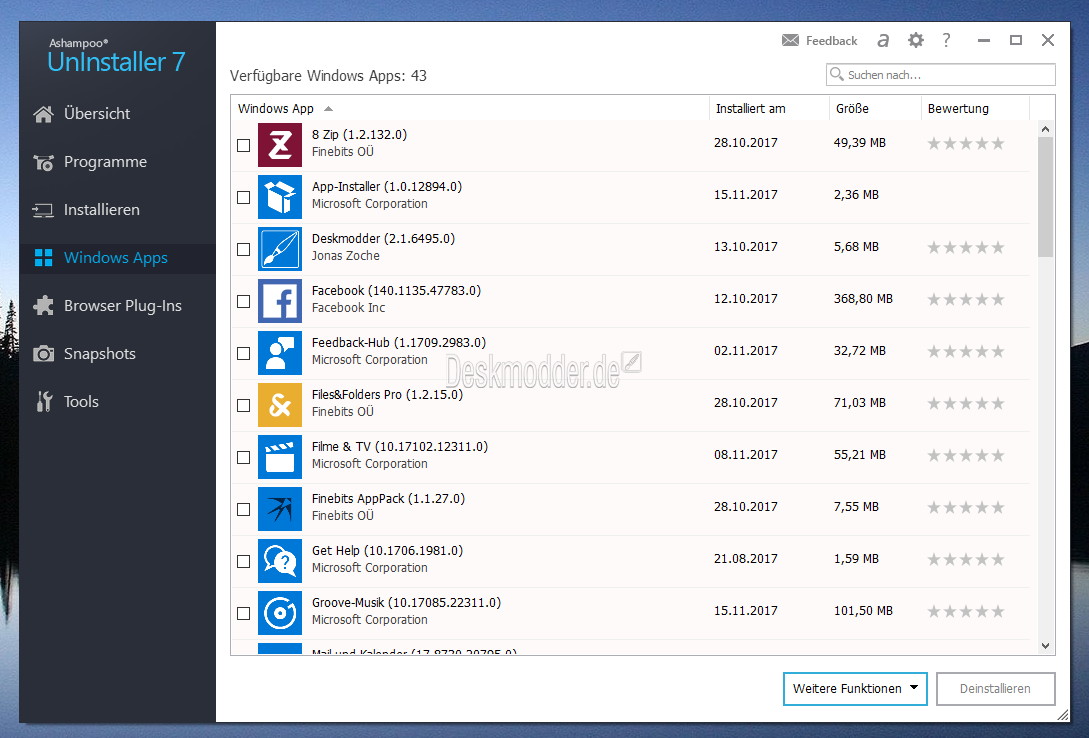
Task: Click the Jonas Zoche publisher text
Action: pos(345,255)
